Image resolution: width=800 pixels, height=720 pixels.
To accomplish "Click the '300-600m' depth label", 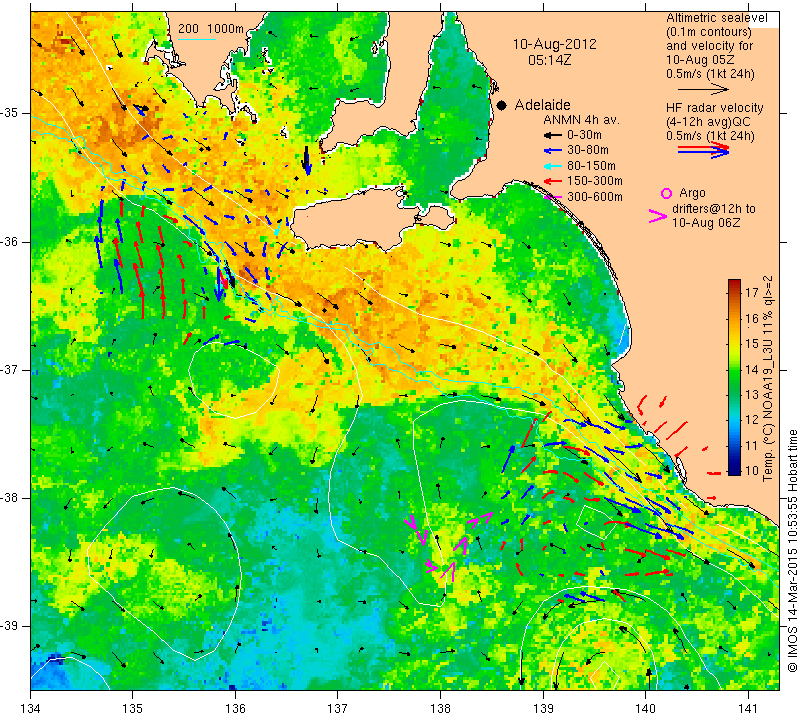I will [594, 197].
